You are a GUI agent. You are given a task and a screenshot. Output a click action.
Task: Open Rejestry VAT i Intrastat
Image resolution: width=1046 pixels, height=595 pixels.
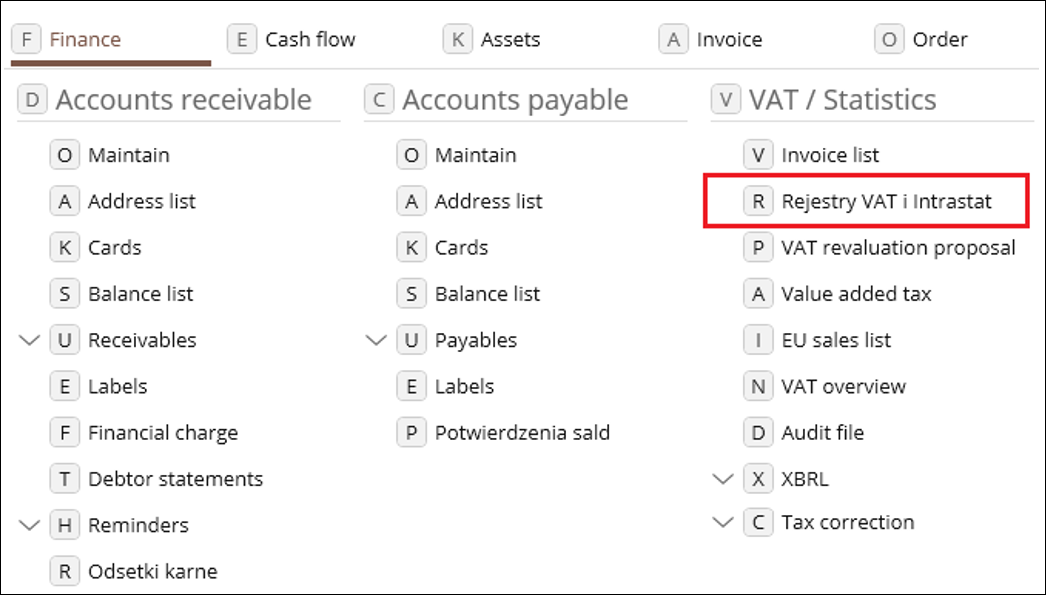coord(867,201)
